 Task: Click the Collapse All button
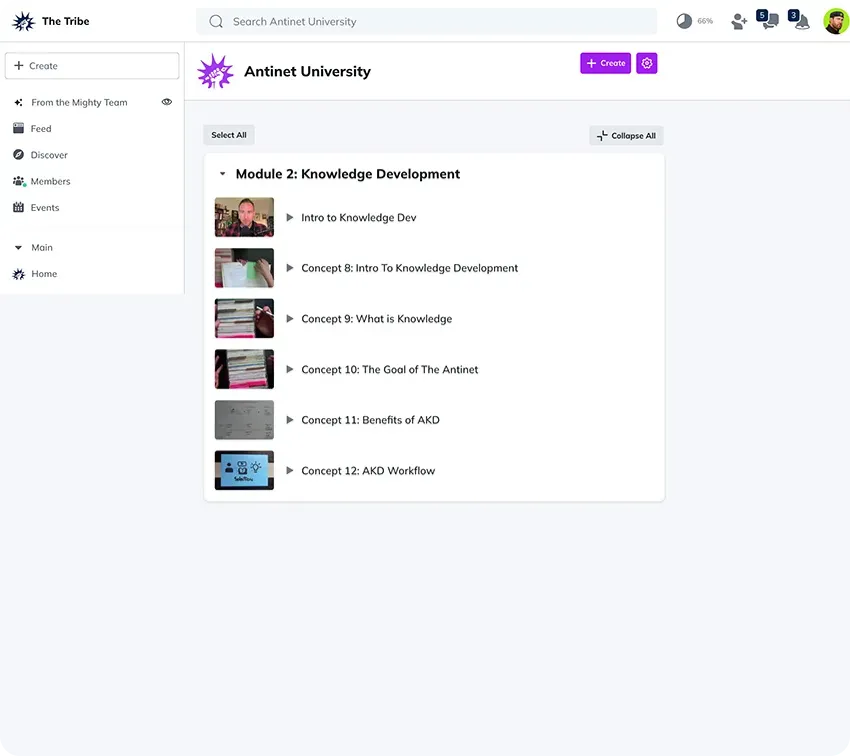coord(626,135)
